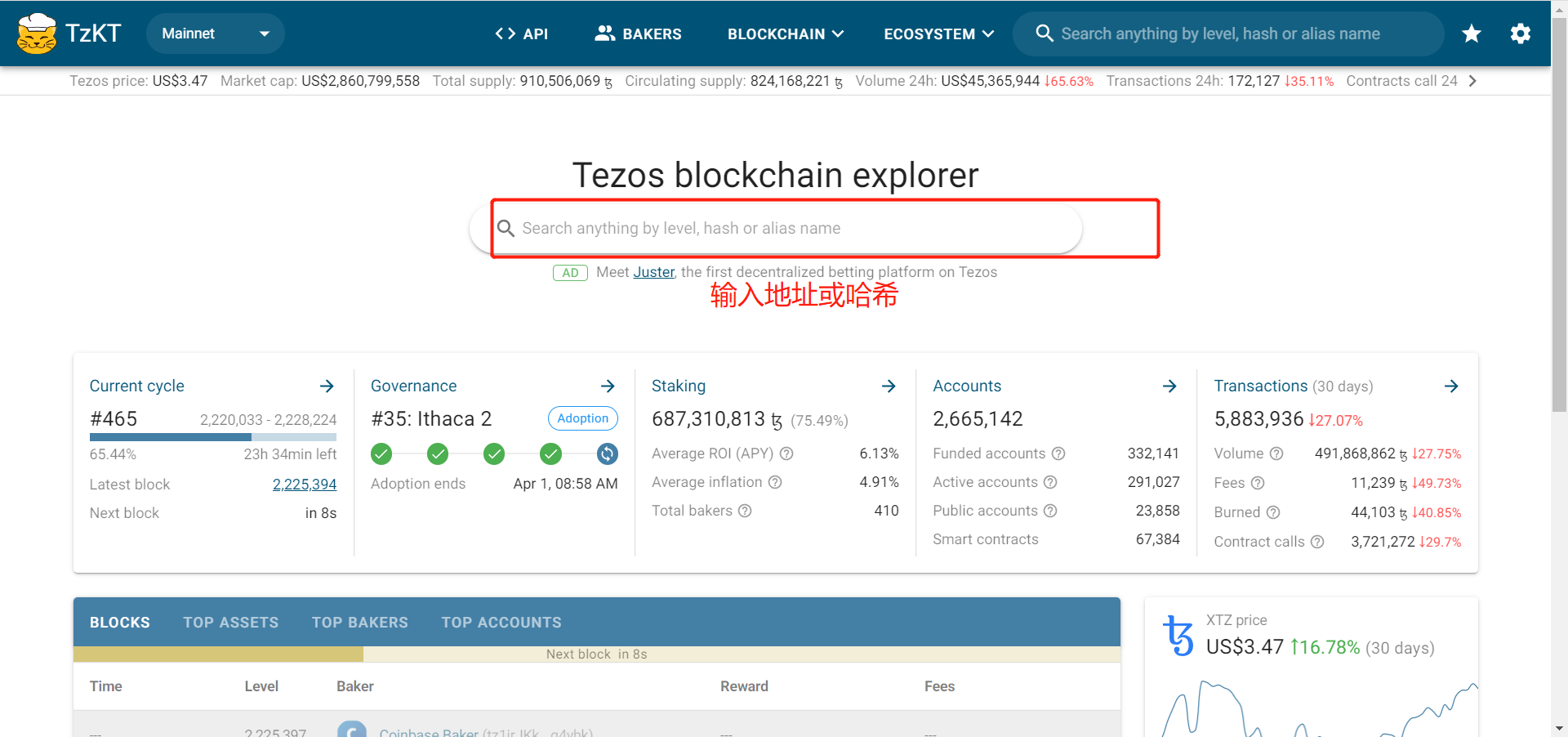The height and width of the screenshot is (737, 1568).
Task: Click the TzKT cat logo icon
Action: [x=37, y=33]
